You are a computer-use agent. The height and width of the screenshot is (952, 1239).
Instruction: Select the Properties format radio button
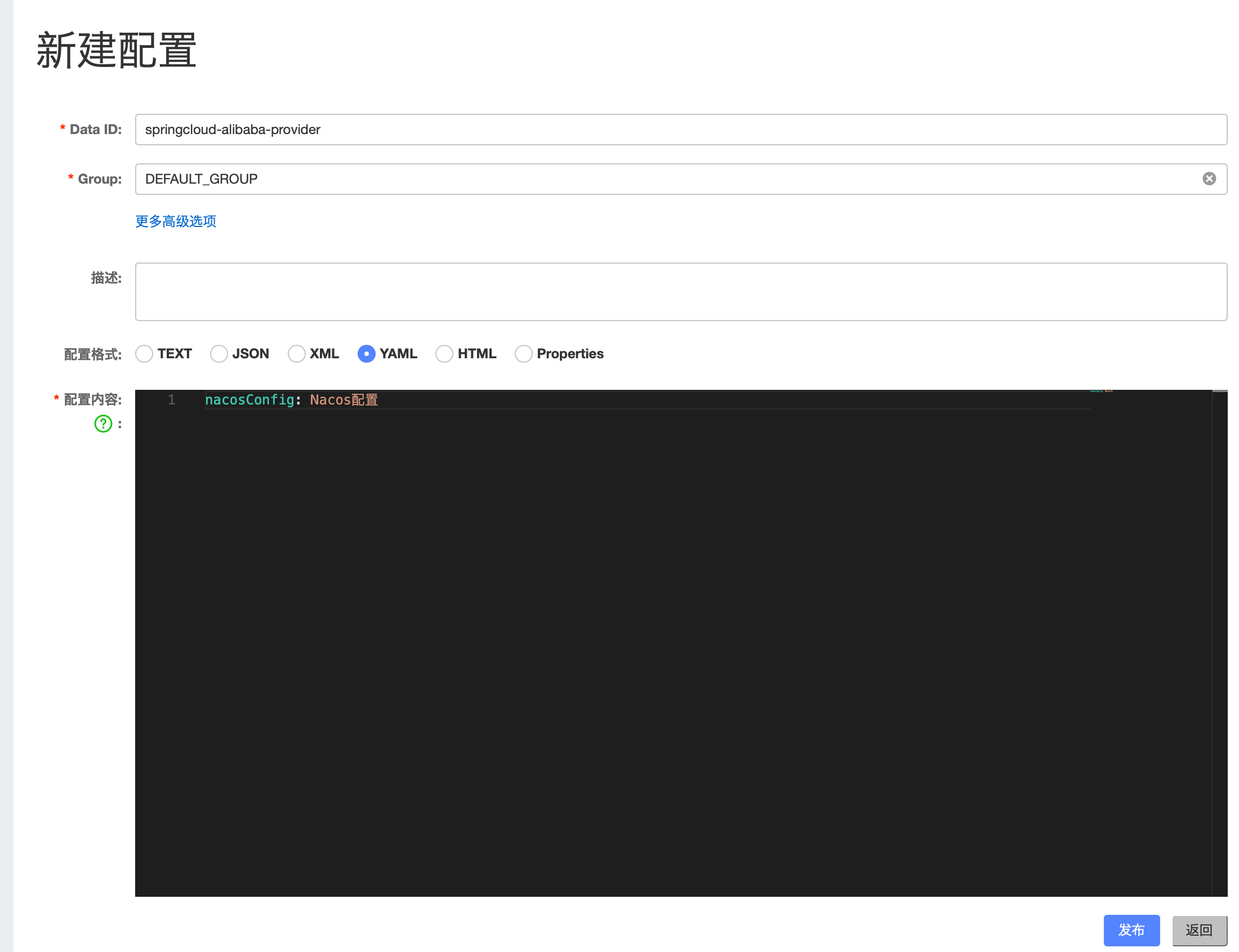523,354
